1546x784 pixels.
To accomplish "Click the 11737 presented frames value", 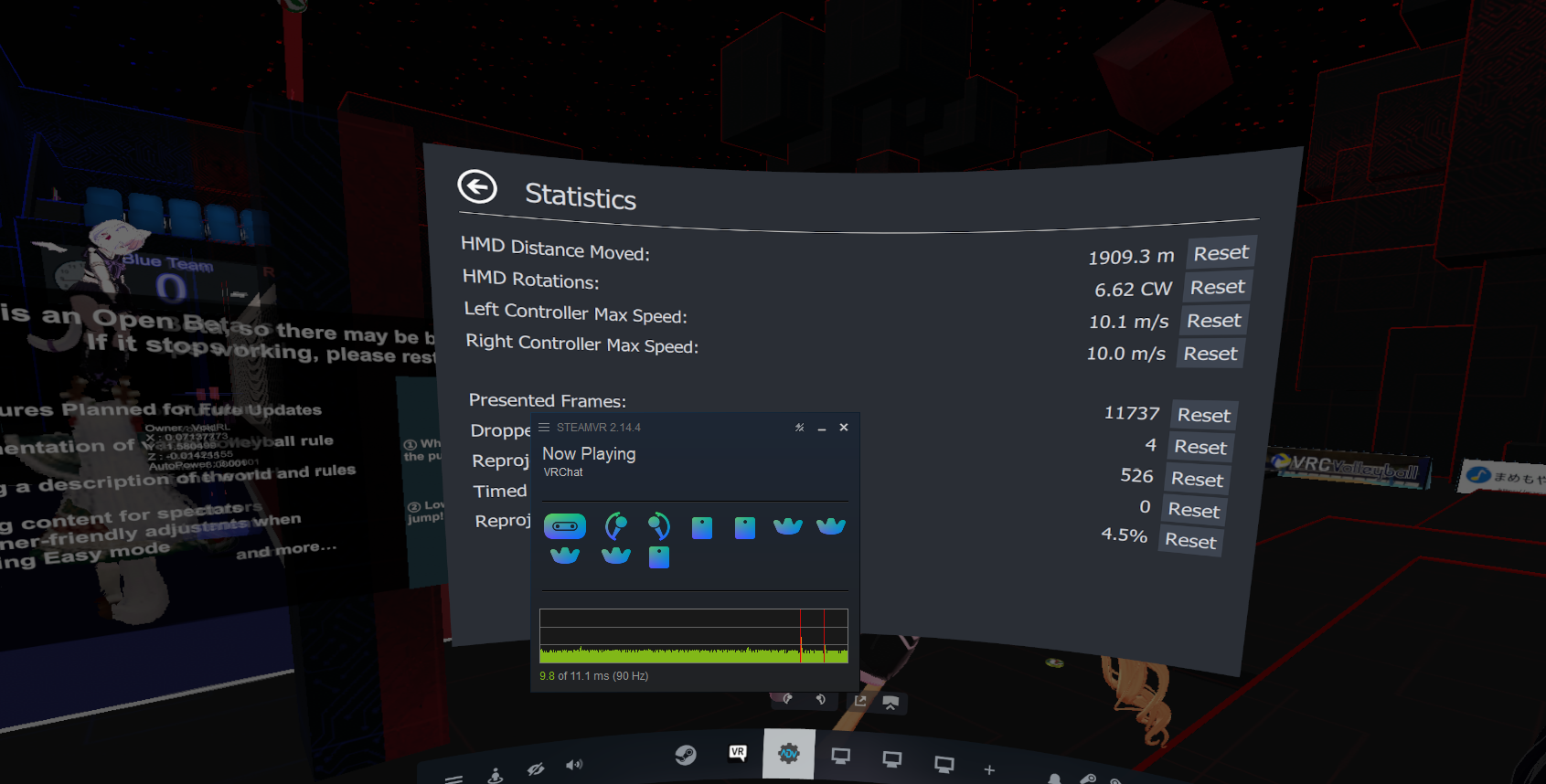I will point(1132,413).
